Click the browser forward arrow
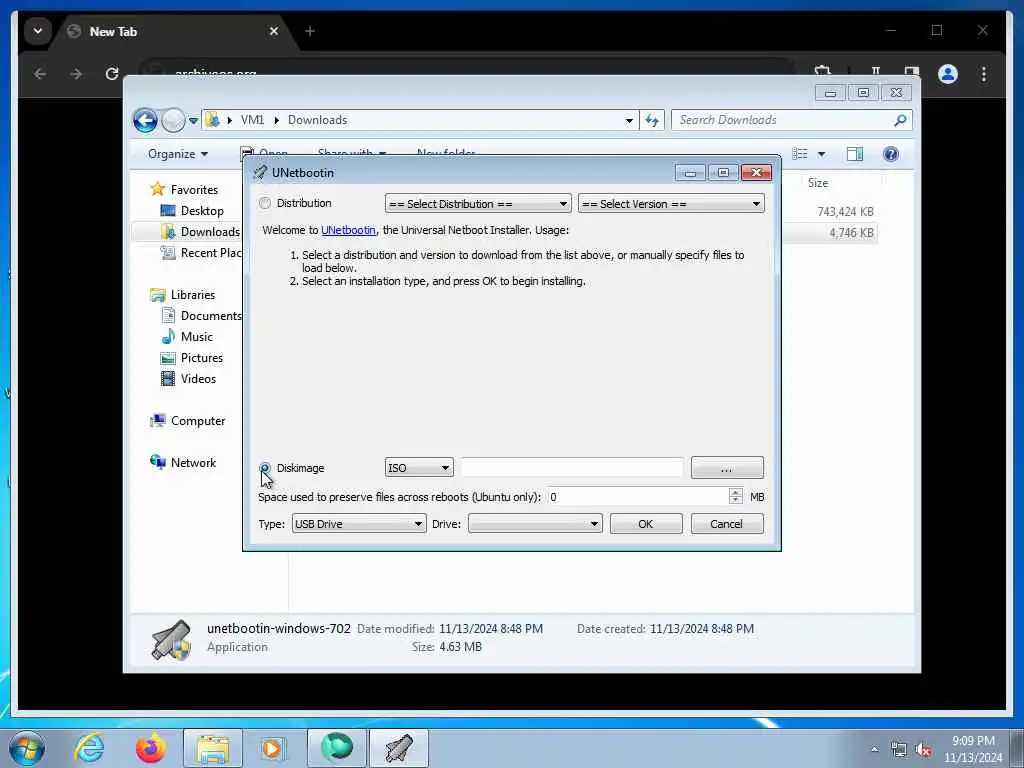This screenshot has height=768, width=1024. pyautogui.click(x=76, y=74)
